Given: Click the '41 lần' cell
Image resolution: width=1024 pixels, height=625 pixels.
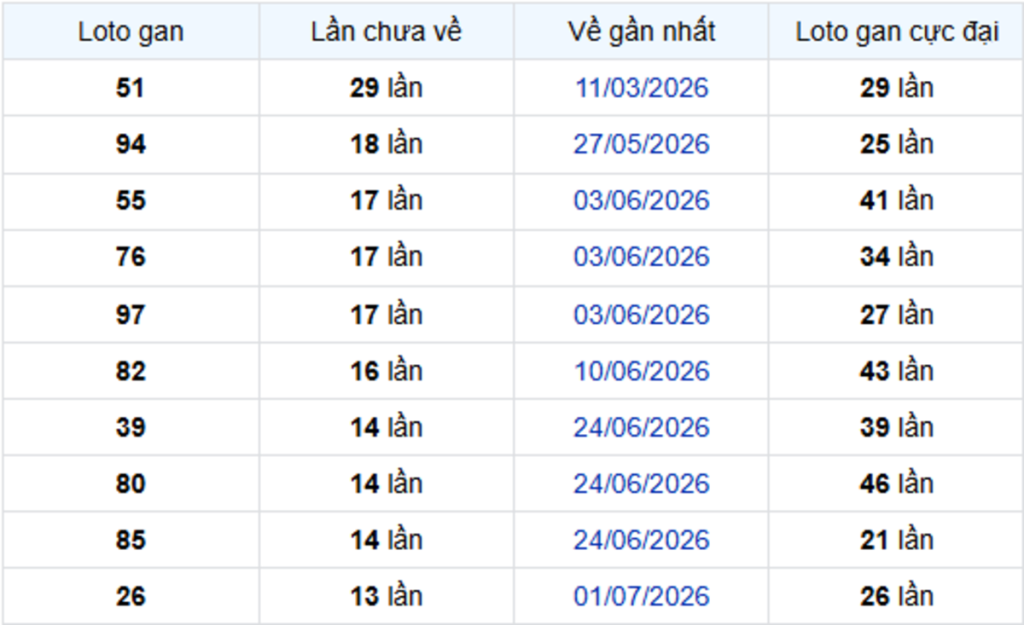Looking at the screenshot, I should coord(897,200).
